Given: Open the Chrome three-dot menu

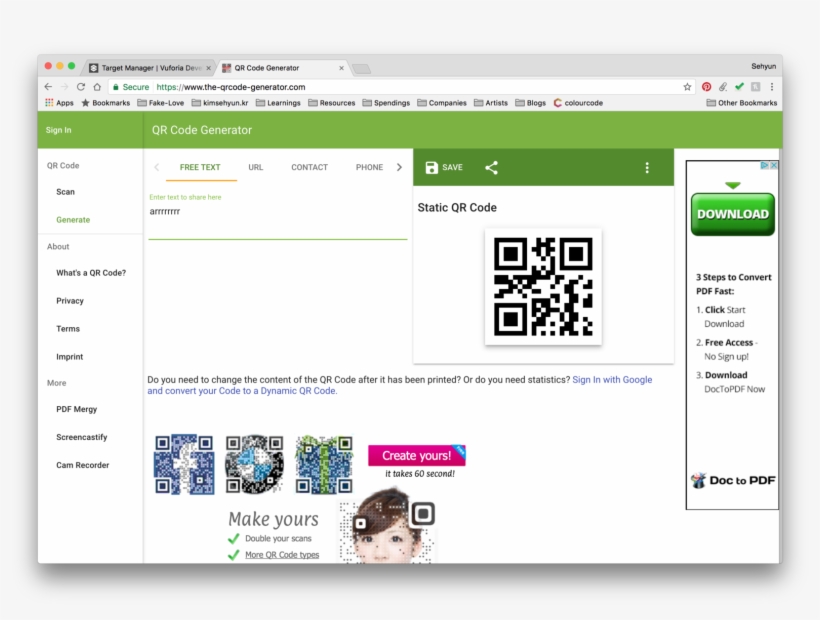Looking at the screenshot, I should 772,87.
